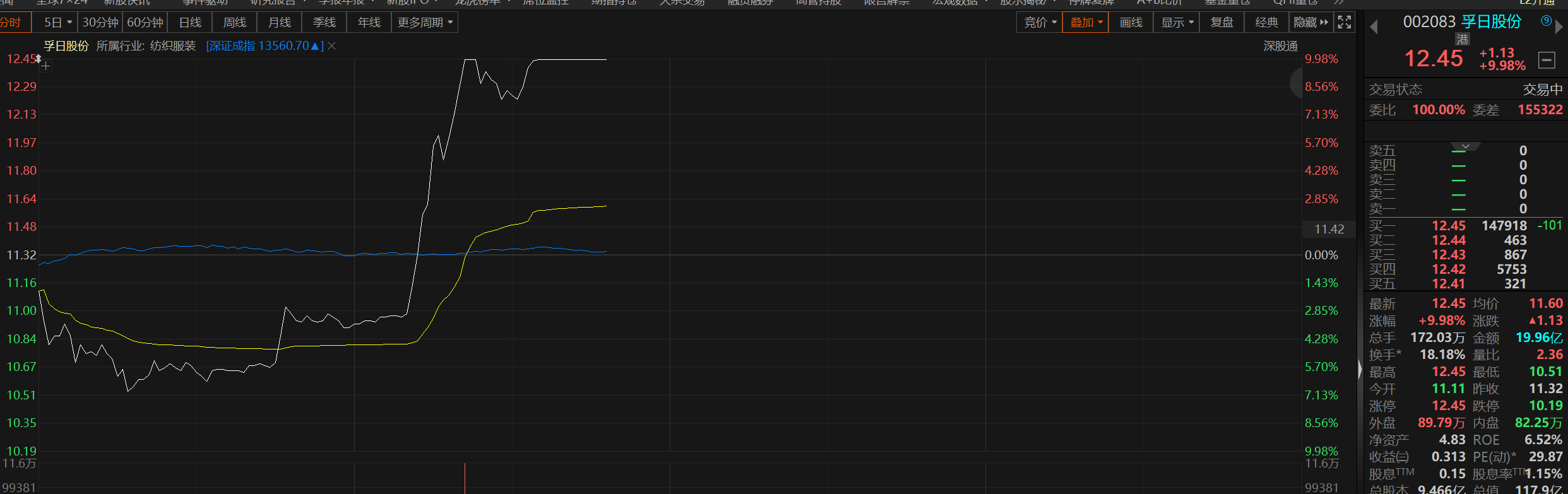Open the 叠加 overlay dropdown

tap(1086, 23)
